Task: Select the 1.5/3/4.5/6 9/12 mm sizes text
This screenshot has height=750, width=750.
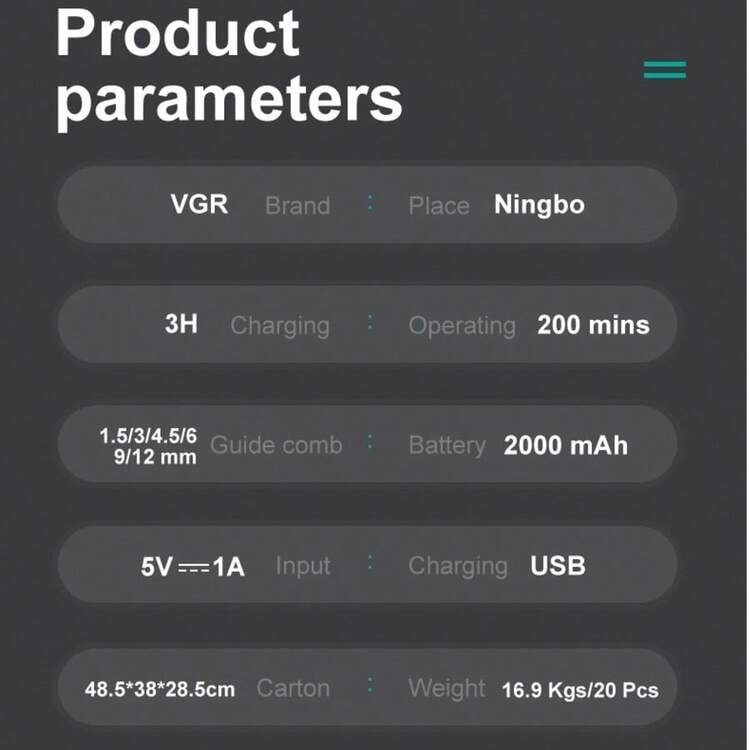Action: [x=148, y=446]
